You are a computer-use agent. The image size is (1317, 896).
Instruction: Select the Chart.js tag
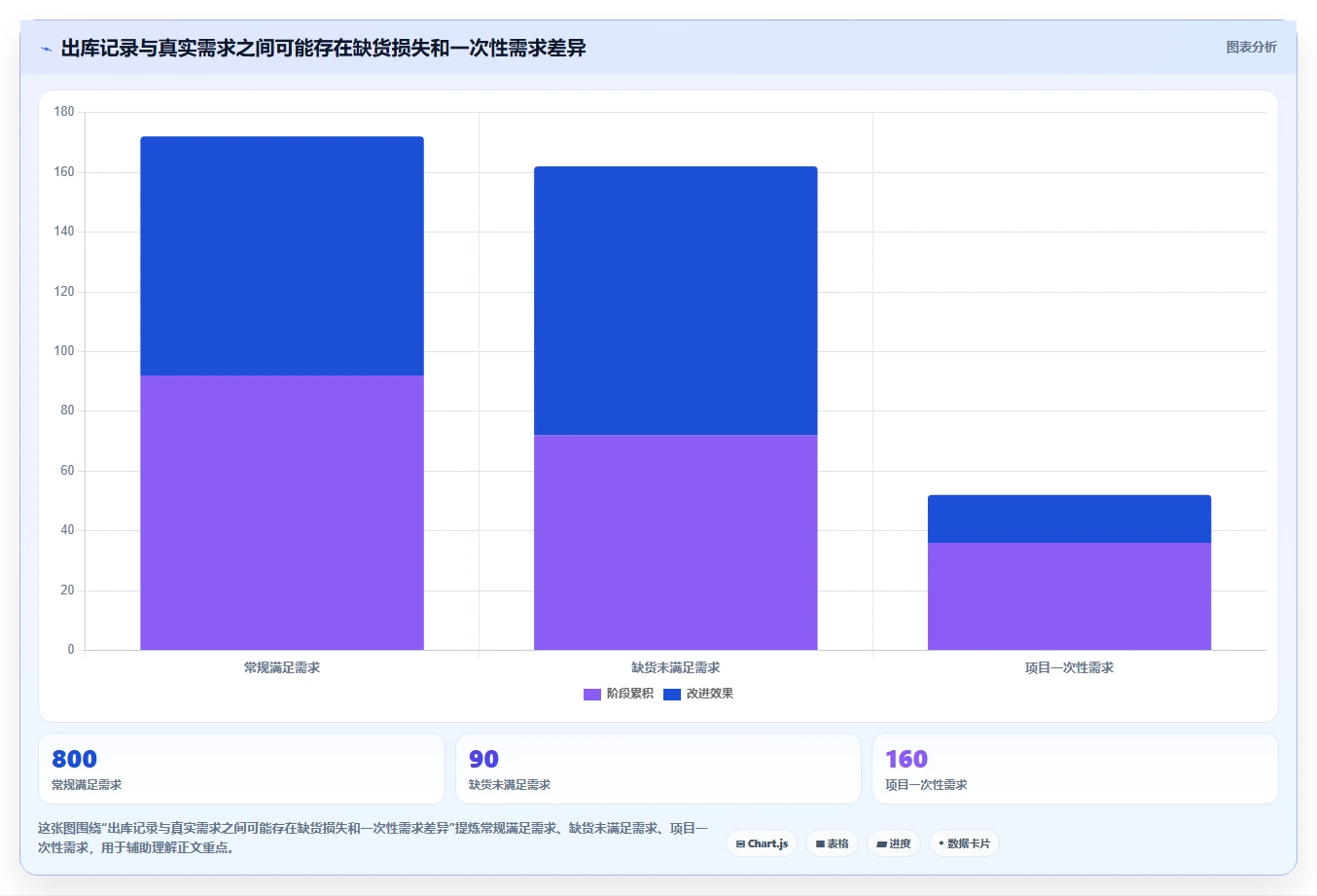click(x=762, y=843)
